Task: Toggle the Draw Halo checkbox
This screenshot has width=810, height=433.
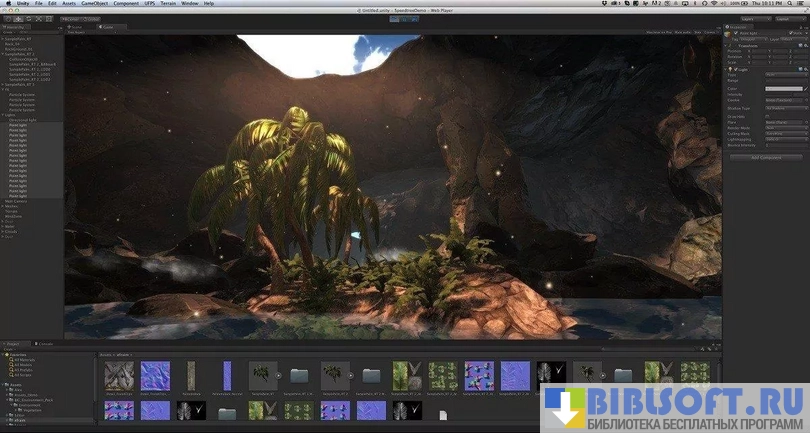Action: (767, 115)
